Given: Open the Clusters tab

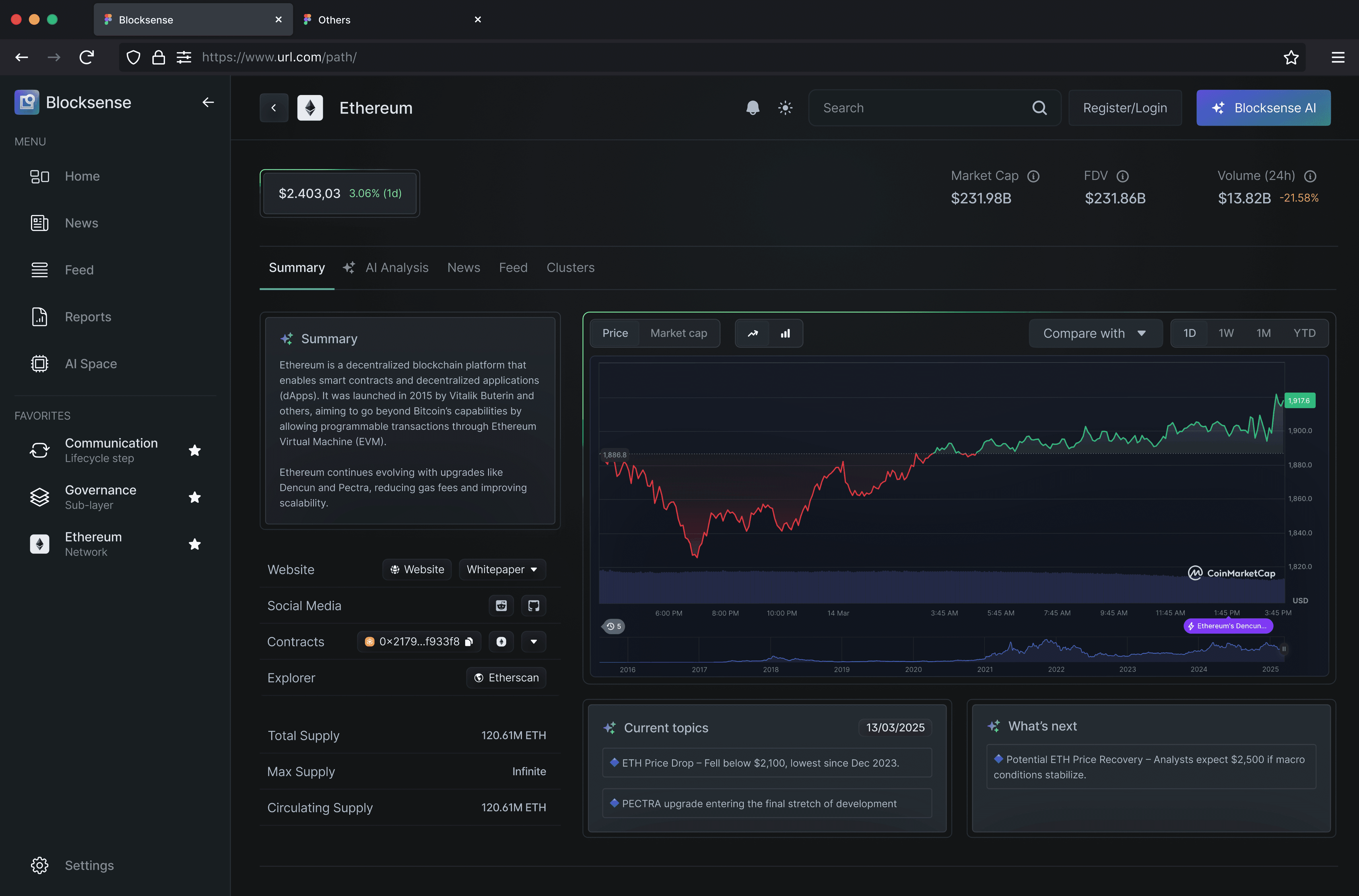Looking at the screenshot, I should pos(570,267).
